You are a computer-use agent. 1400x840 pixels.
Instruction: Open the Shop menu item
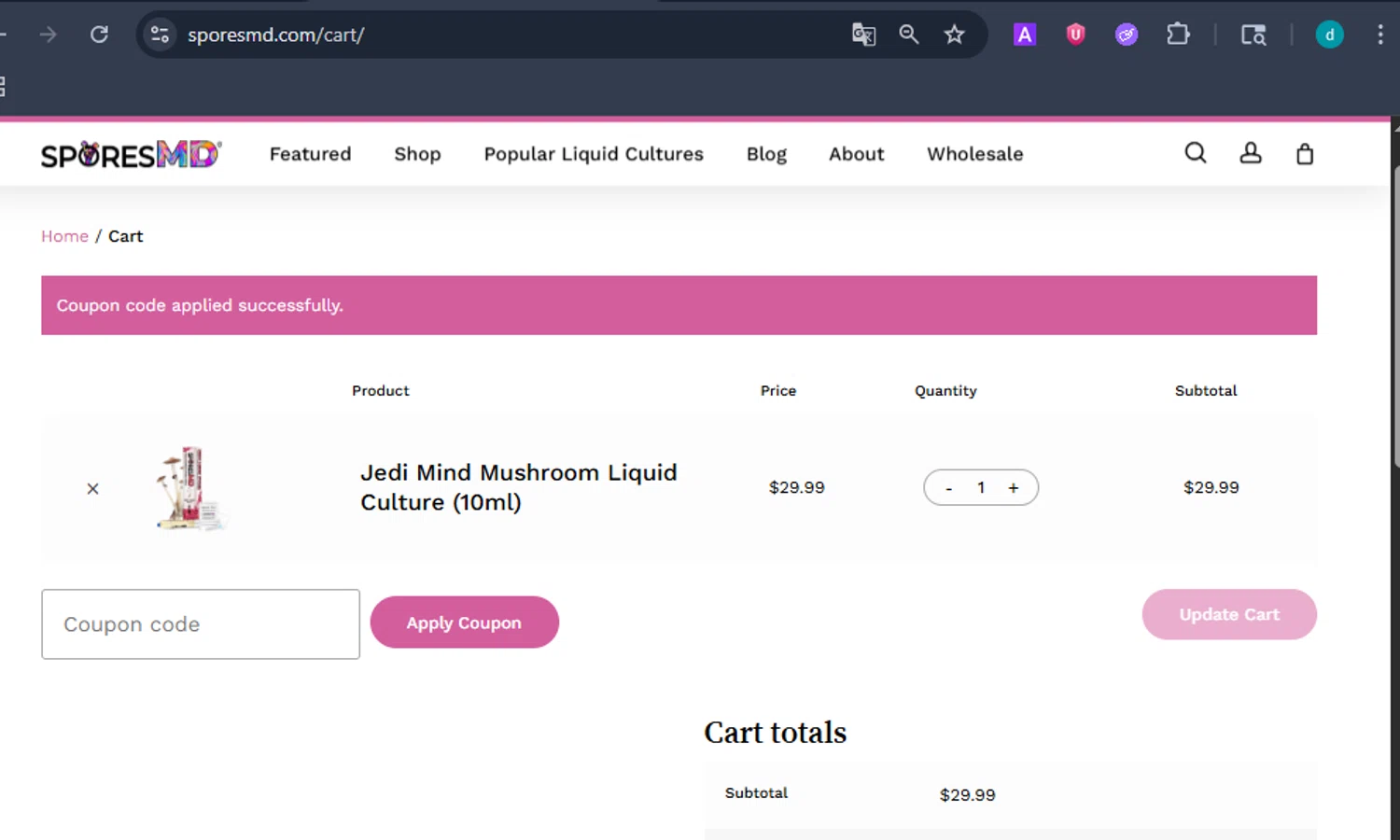417,154
